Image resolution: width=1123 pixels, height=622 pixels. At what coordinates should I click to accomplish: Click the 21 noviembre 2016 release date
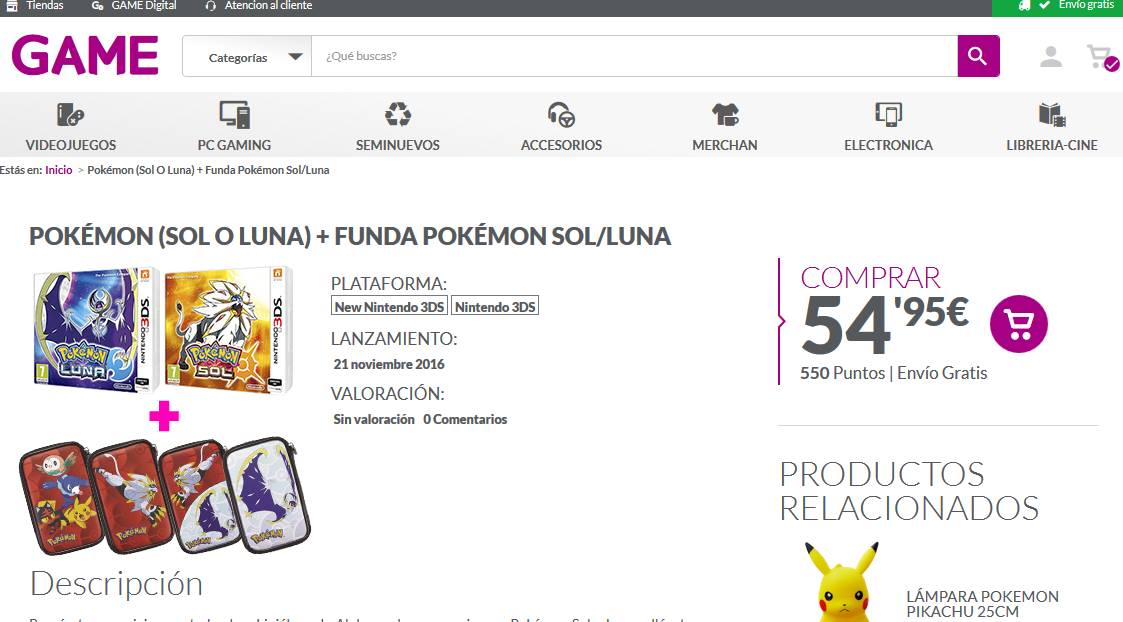(389, 364)
